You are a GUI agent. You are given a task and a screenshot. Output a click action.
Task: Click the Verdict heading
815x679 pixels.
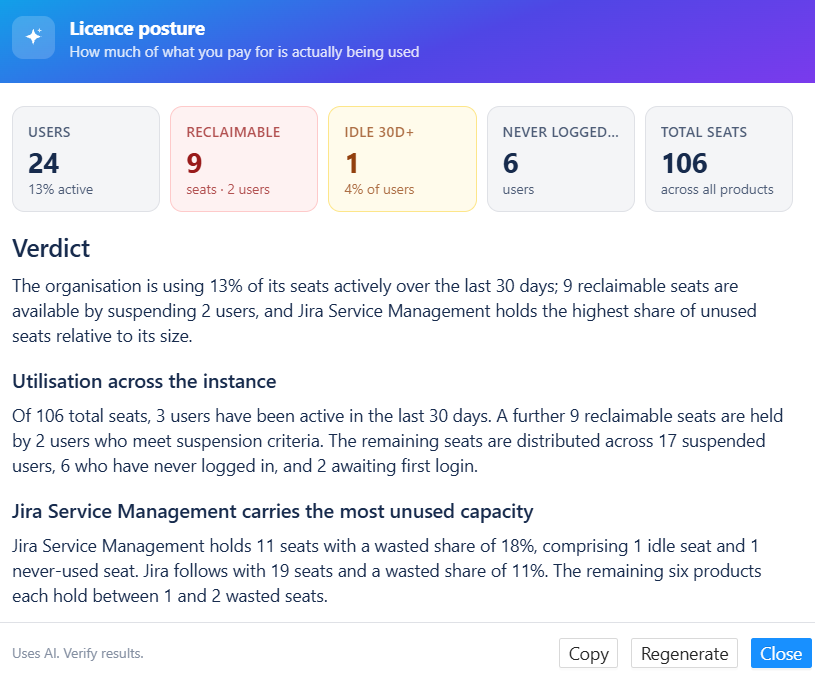click(x=51, y=249)
